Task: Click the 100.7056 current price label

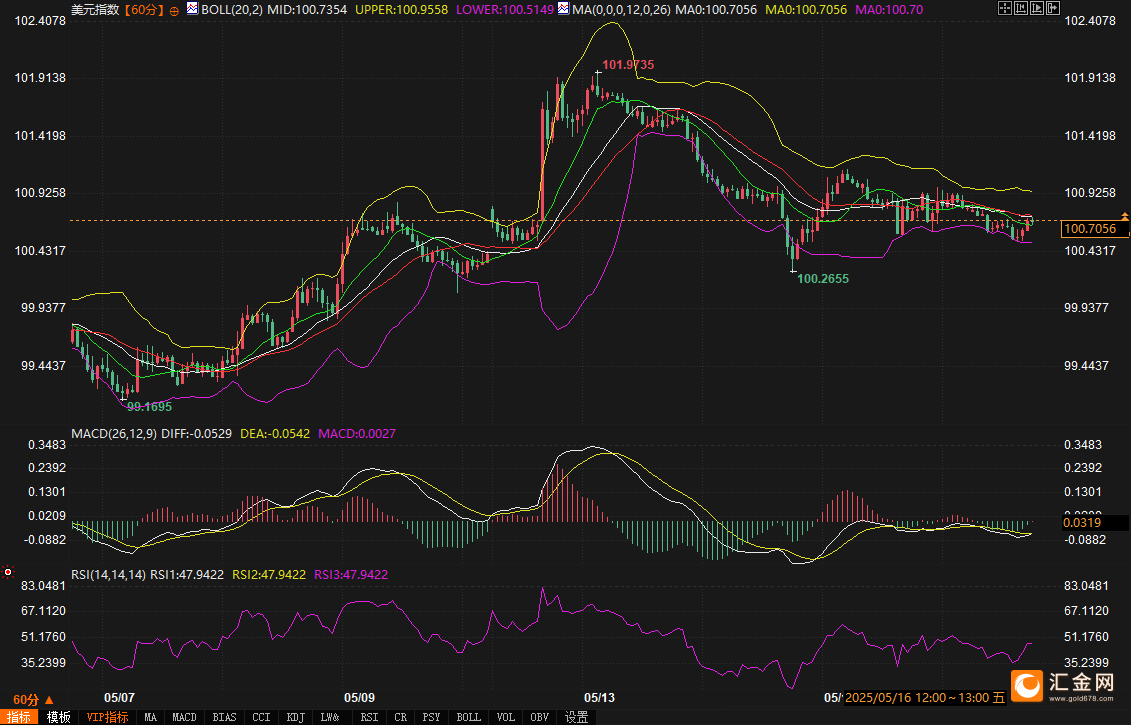Action: (x=1089, y=229)
